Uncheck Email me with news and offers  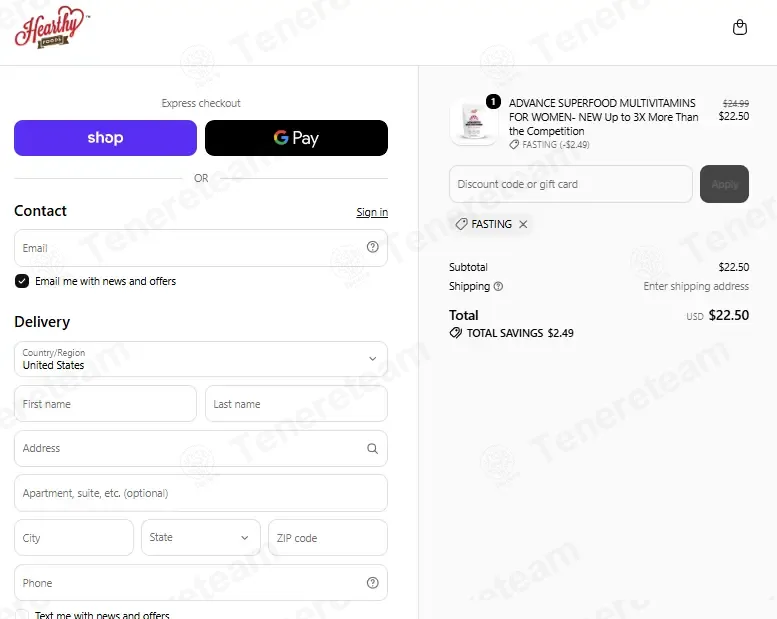pos(22,281)
